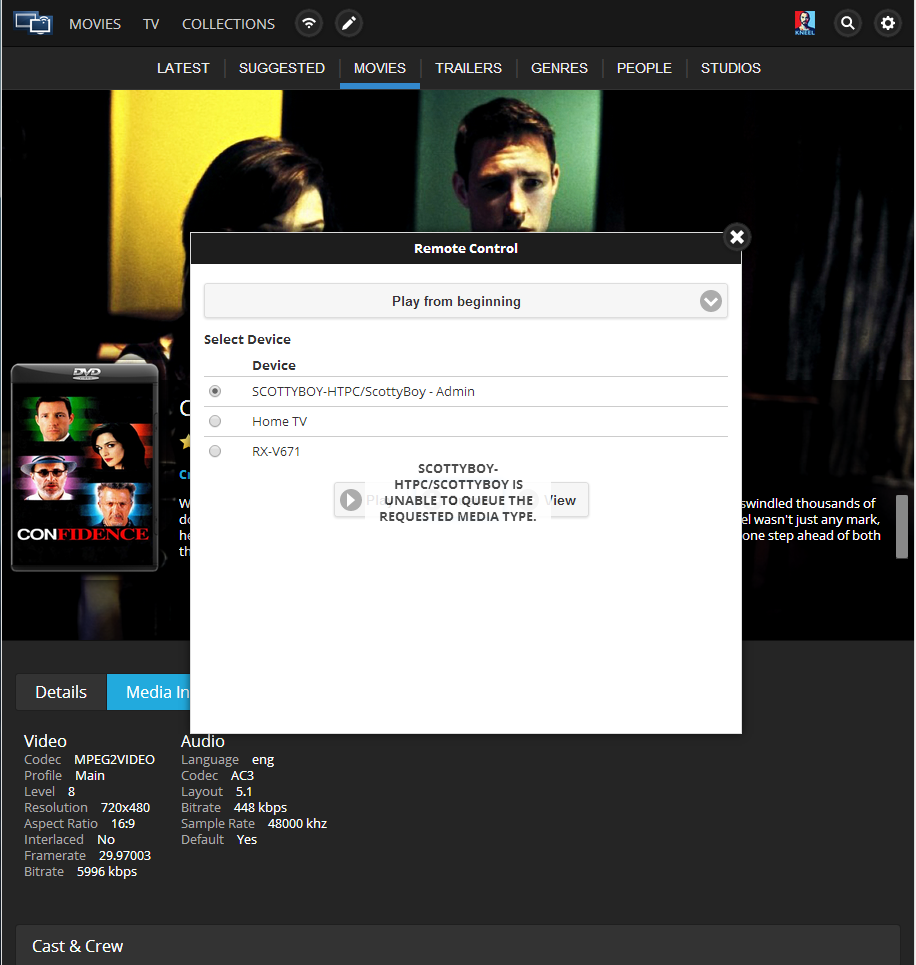This screenshot has height=965, width=916.
Task: Dismiss the Remote Control dialog via the X
Action: click(x=737, y=237)
